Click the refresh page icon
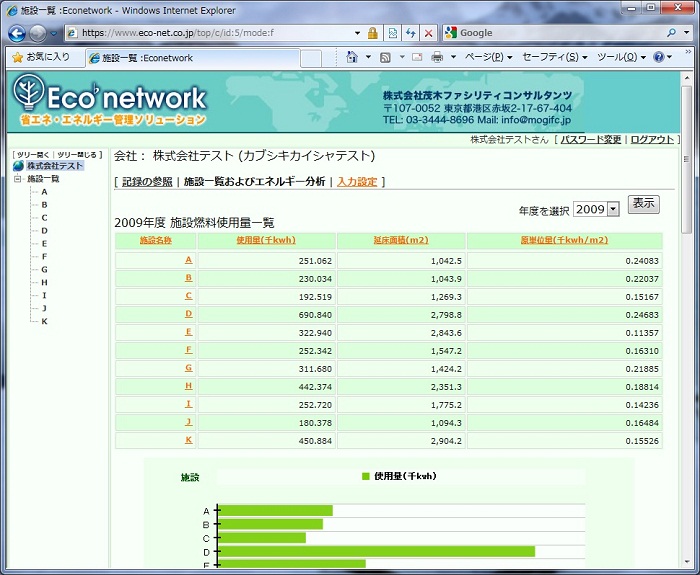Image resolution: width=700 pixels, height=575 pixels. pos(410,33)
